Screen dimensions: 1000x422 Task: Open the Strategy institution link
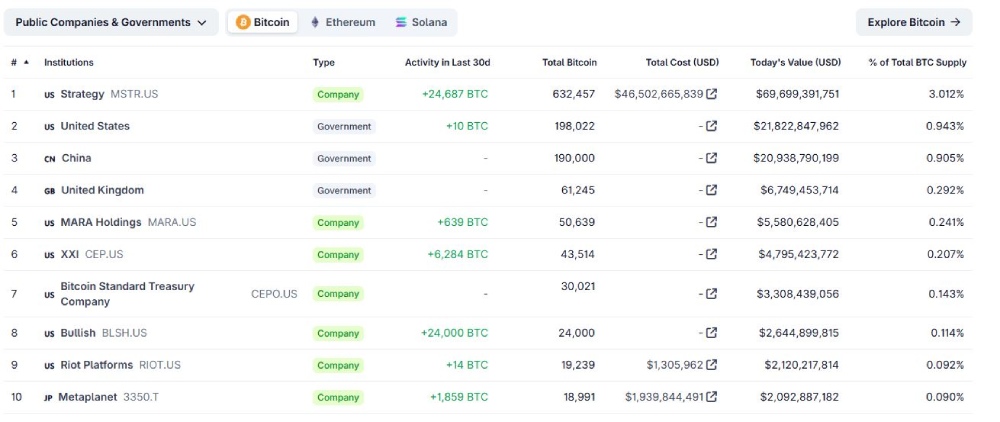[x=82, y=94]
